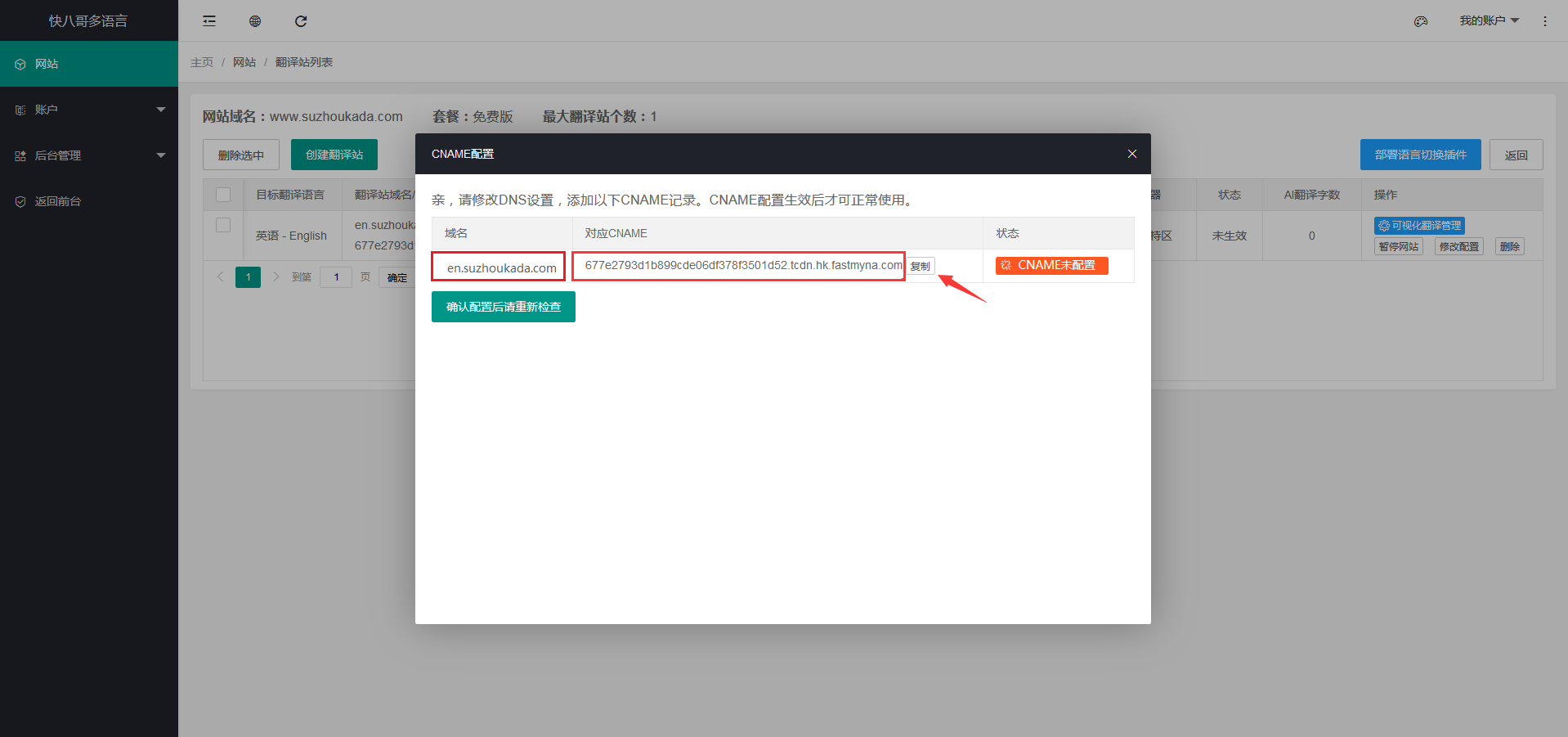Toggle the select-all checkbox in table header
Viewport: 1568px width, 737px height.
tap(223, 195)
